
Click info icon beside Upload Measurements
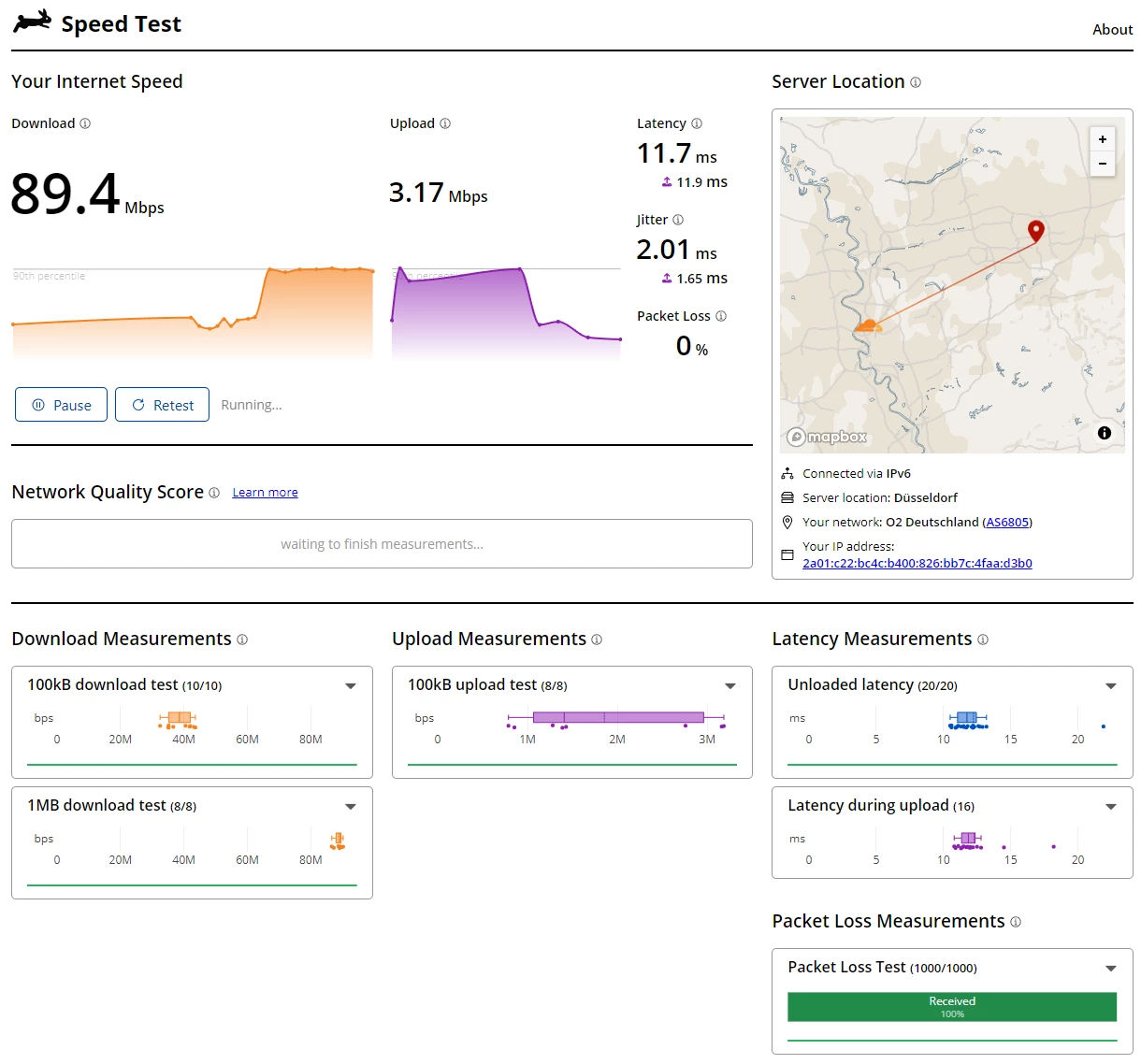click(597, 640)
